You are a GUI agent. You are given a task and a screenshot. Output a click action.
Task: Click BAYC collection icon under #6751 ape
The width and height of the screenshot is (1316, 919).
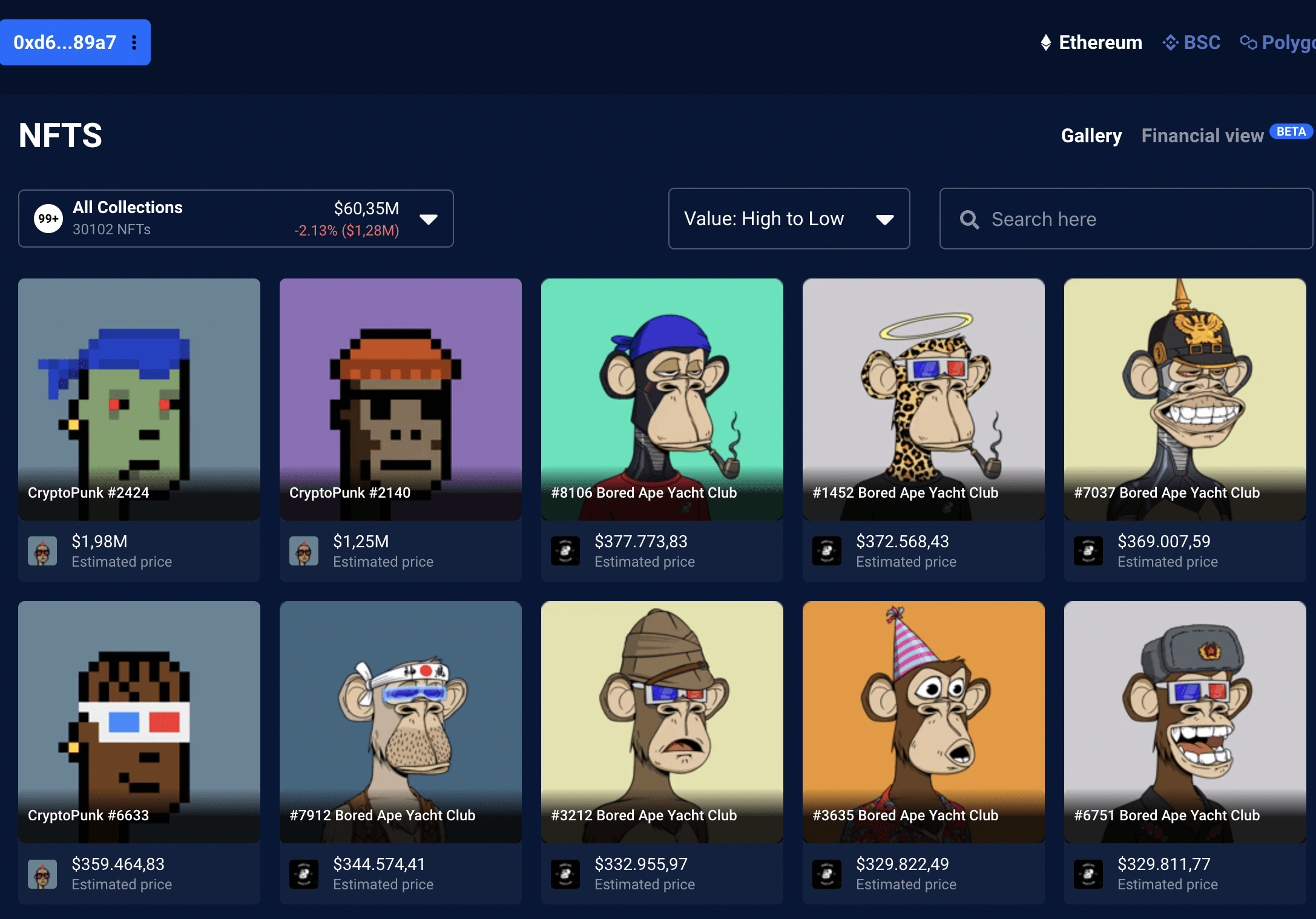click(1088, 874)
